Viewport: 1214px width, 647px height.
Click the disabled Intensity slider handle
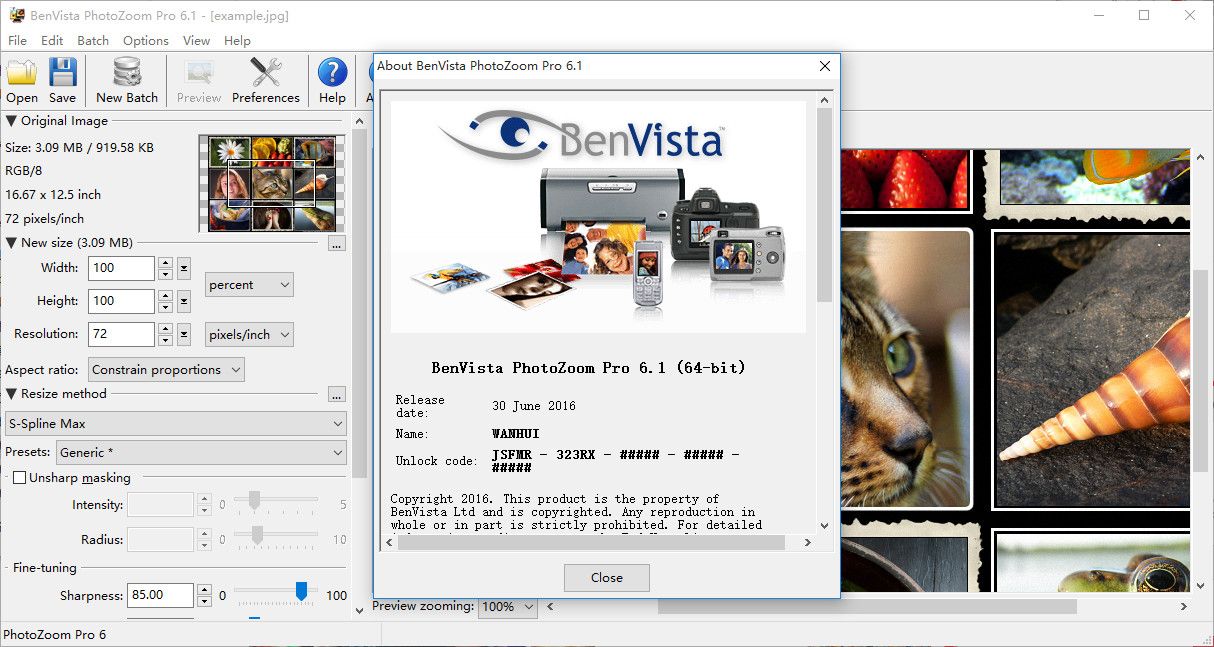pos(255,500)
